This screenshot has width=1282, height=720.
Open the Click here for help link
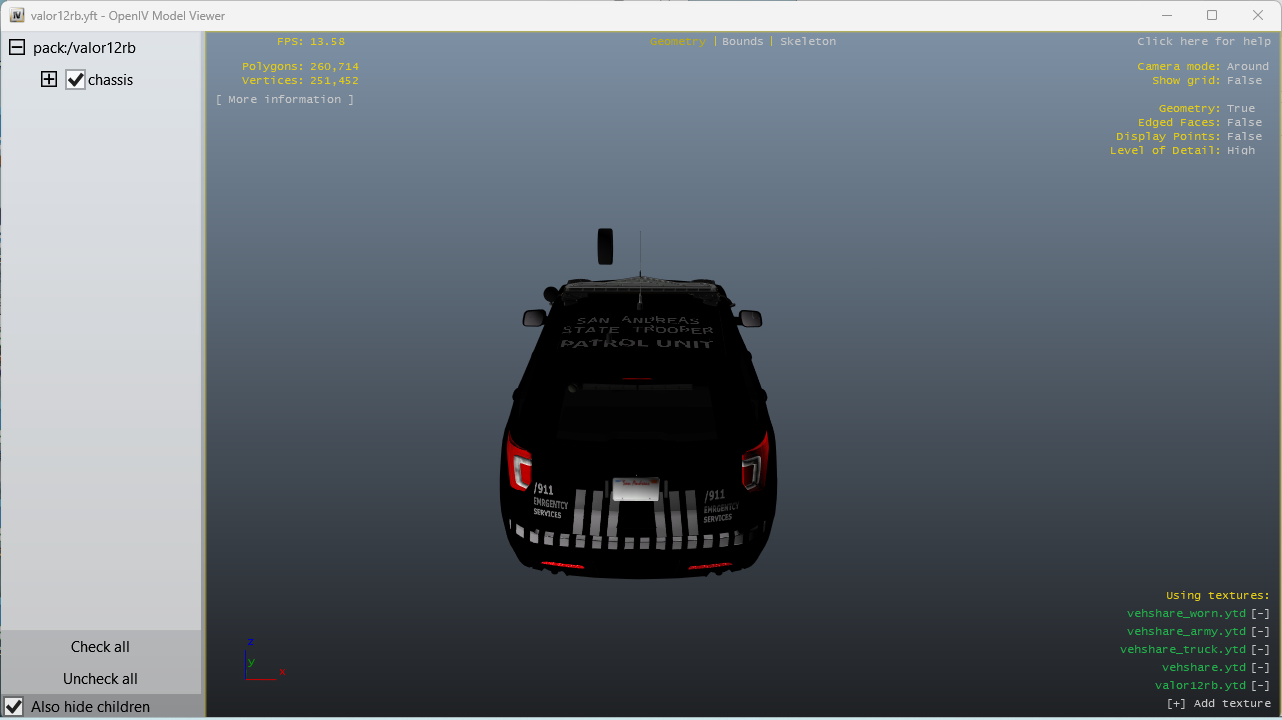tap(1203, 42)
